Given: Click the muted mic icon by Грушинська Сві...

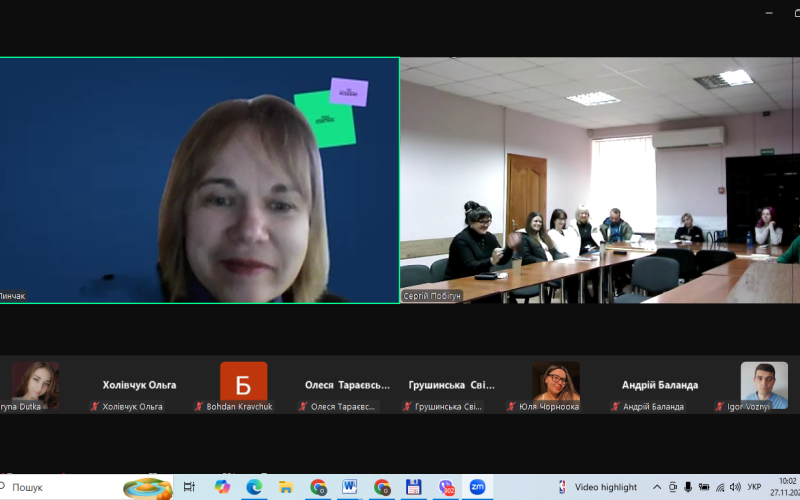Looking at the screenshot, I should point(407,407).
